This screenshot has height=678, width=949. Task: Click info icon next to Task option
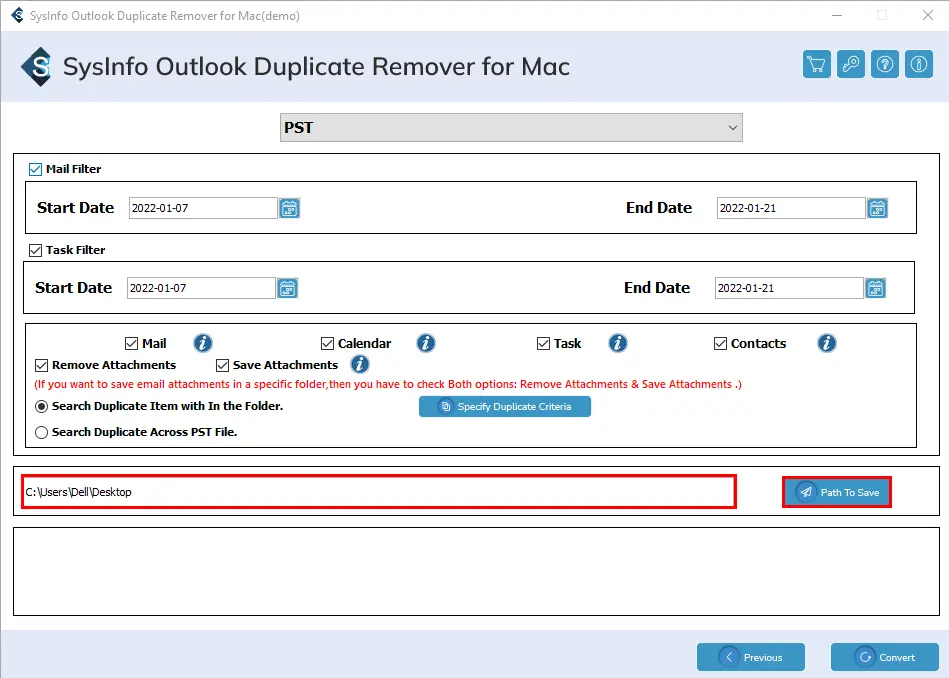click(x=617, y=343)
